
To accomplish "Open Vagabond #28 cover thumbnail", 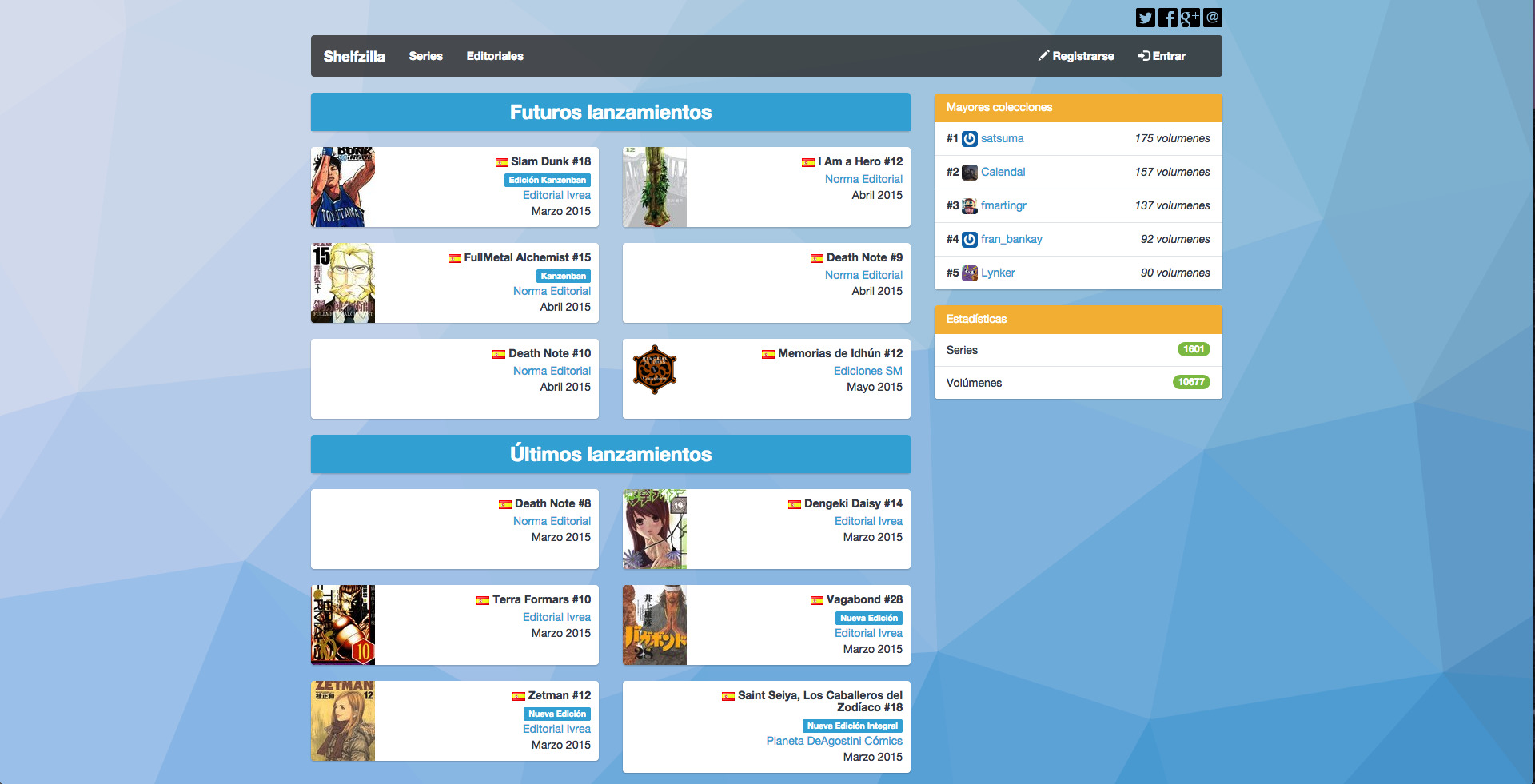I will 655,625.
